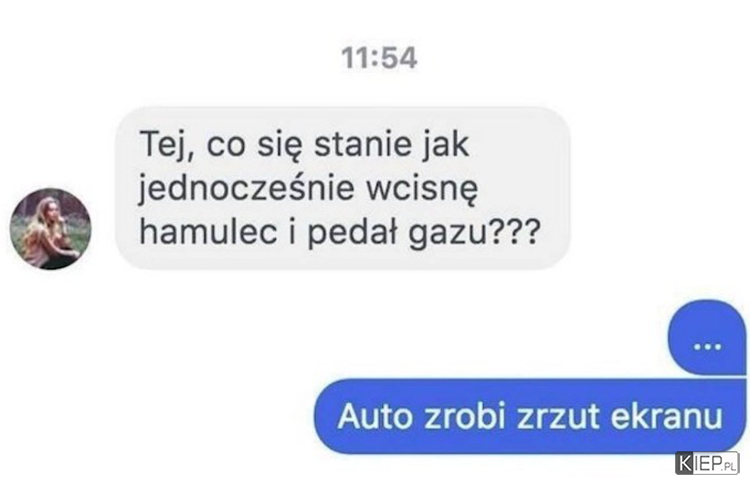Click the word 'zrobi' in the blue reply
The image size is (750, 485).
pyautogui.click(x=464, y=416)
